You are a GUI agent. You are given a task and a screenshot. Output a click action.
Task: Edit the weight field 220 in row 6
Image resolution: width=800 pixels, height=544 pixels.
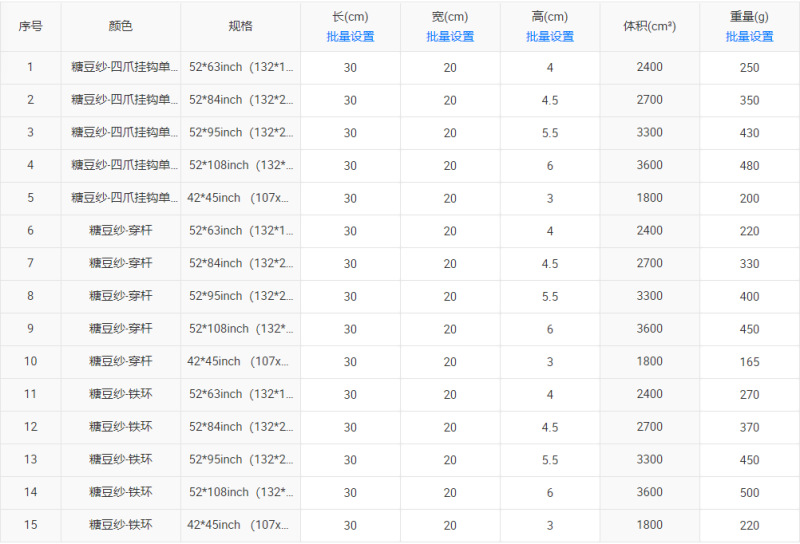749,231
